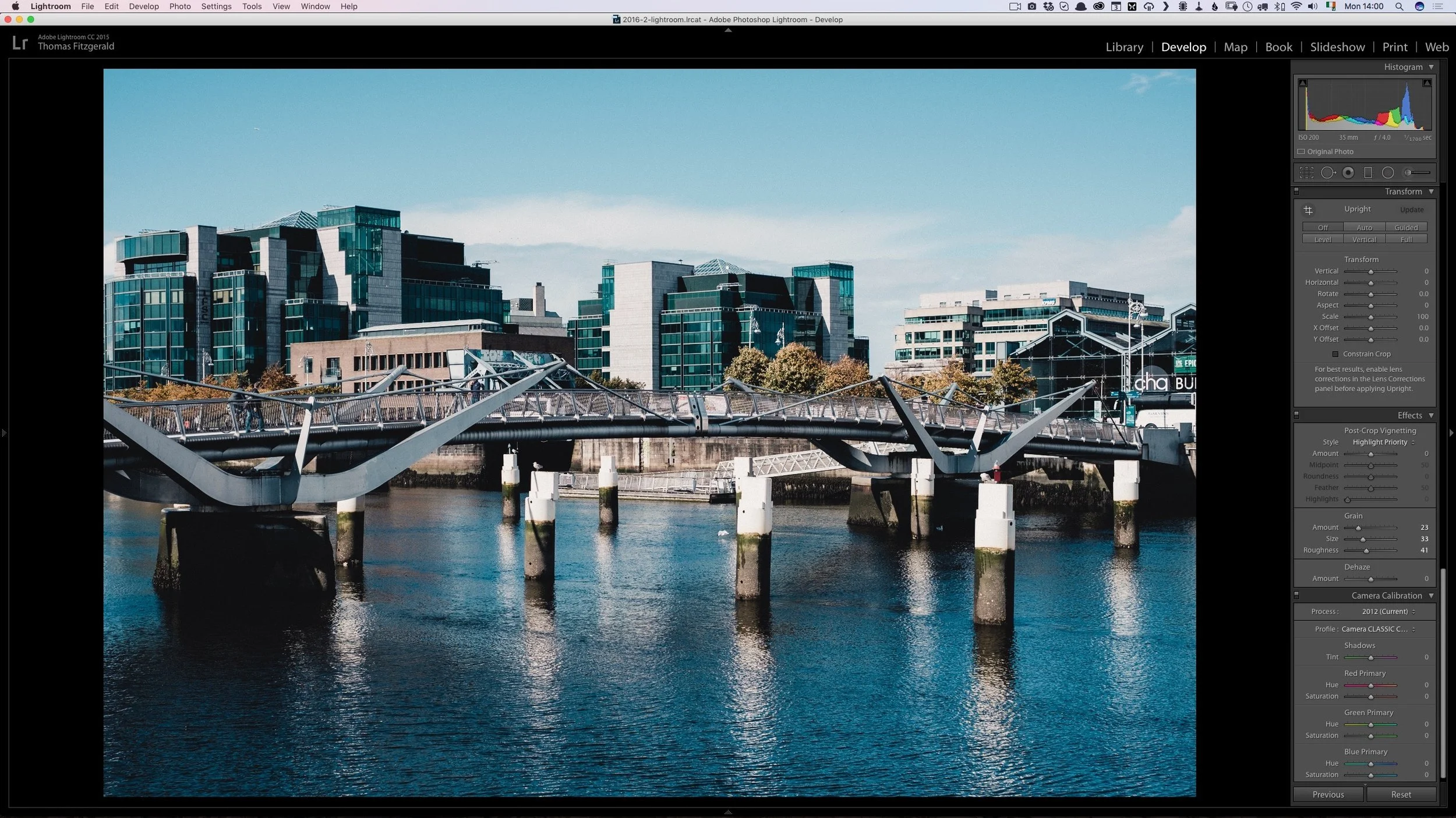Collapse the Histogram panel
Viewport: 1456px width, 818px height.
[x=1431, y=67]
